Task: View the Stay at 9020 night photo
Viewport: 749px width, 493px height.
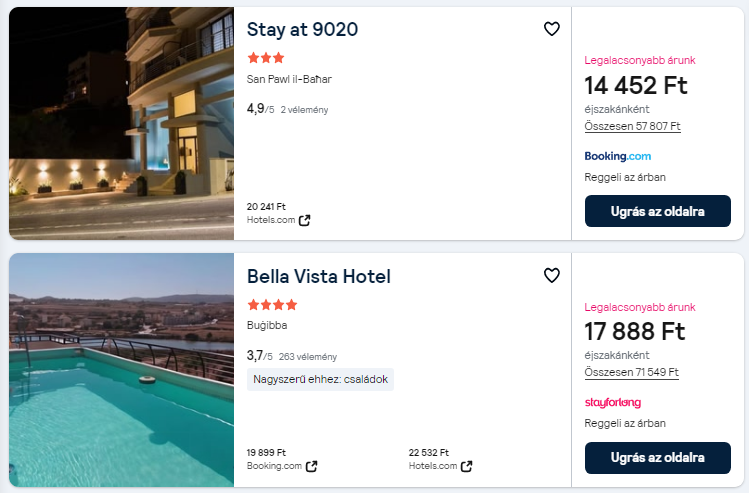Action: tap(121, 123)
